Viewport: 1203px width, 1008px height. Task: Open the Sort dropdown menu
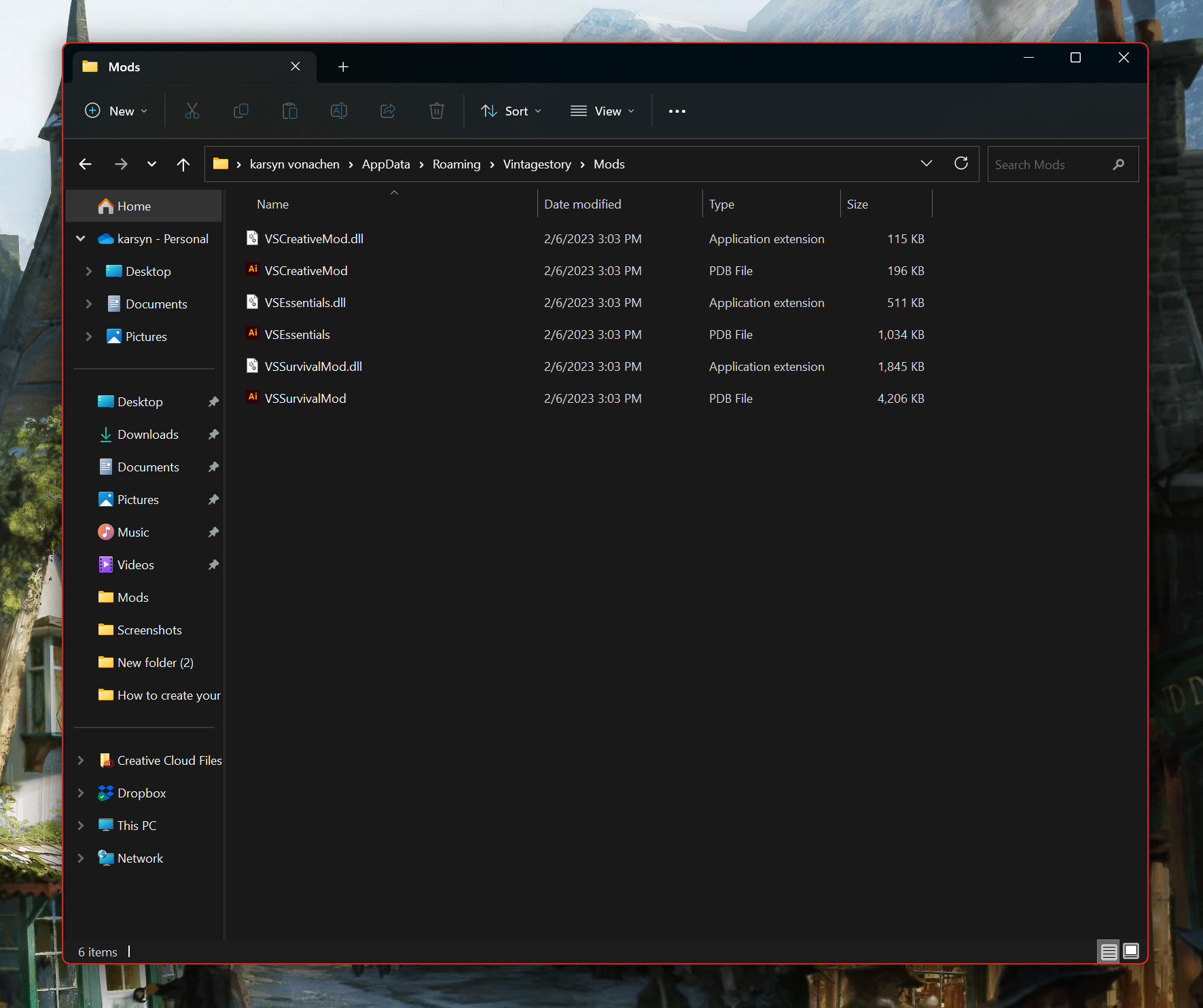tap(511, 111)
